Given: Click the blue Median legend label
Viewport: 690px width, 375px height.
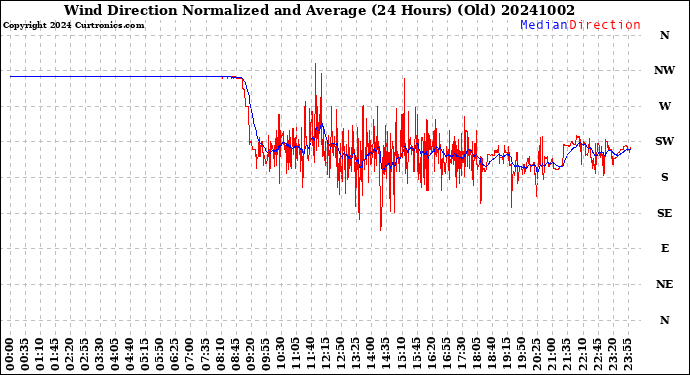Looking at the screenshot, I should (x=544, y=25).
